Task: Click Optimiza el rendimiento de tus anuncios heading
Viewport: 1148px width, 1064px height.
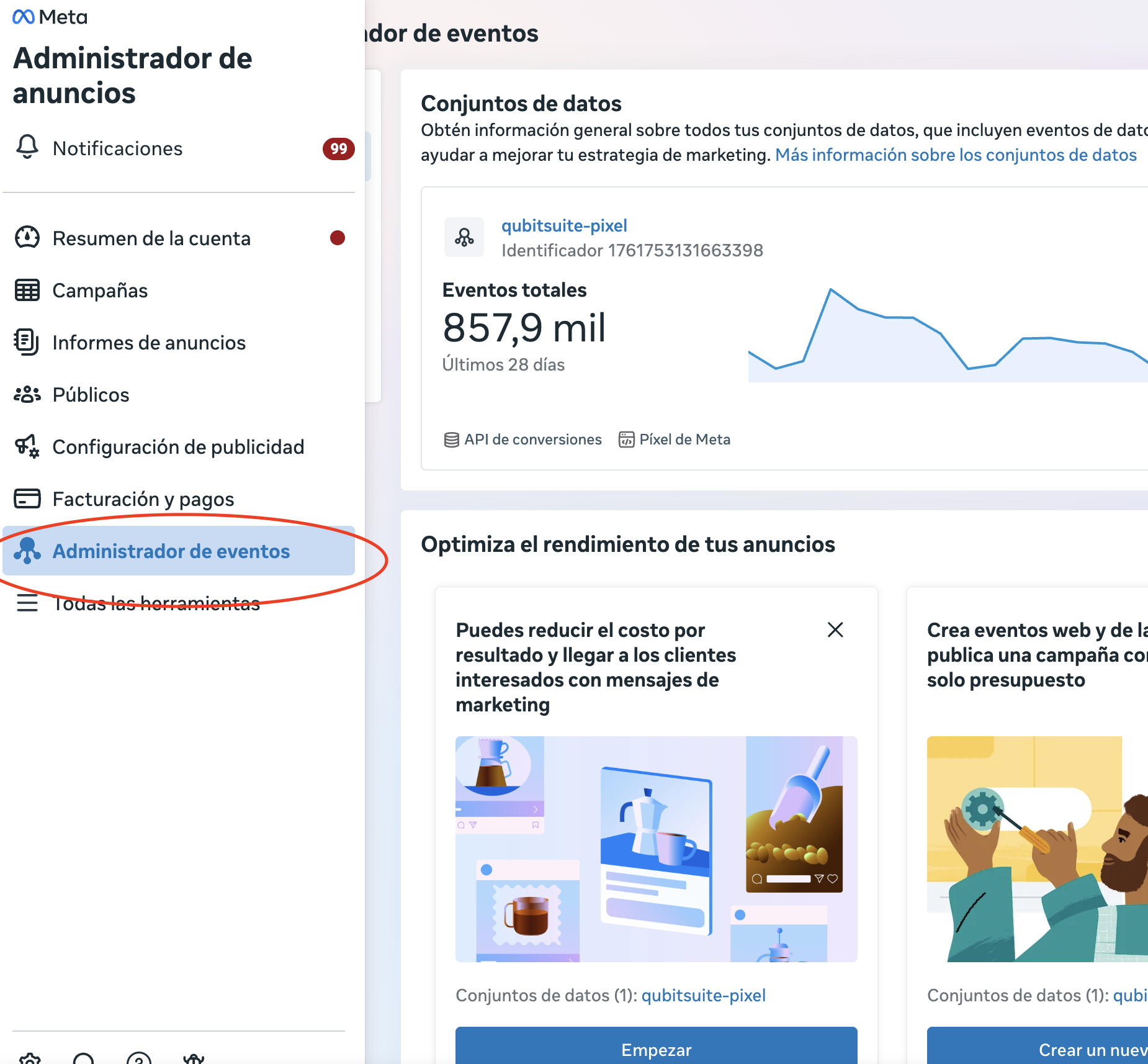Action: click(x=628, y=544)
